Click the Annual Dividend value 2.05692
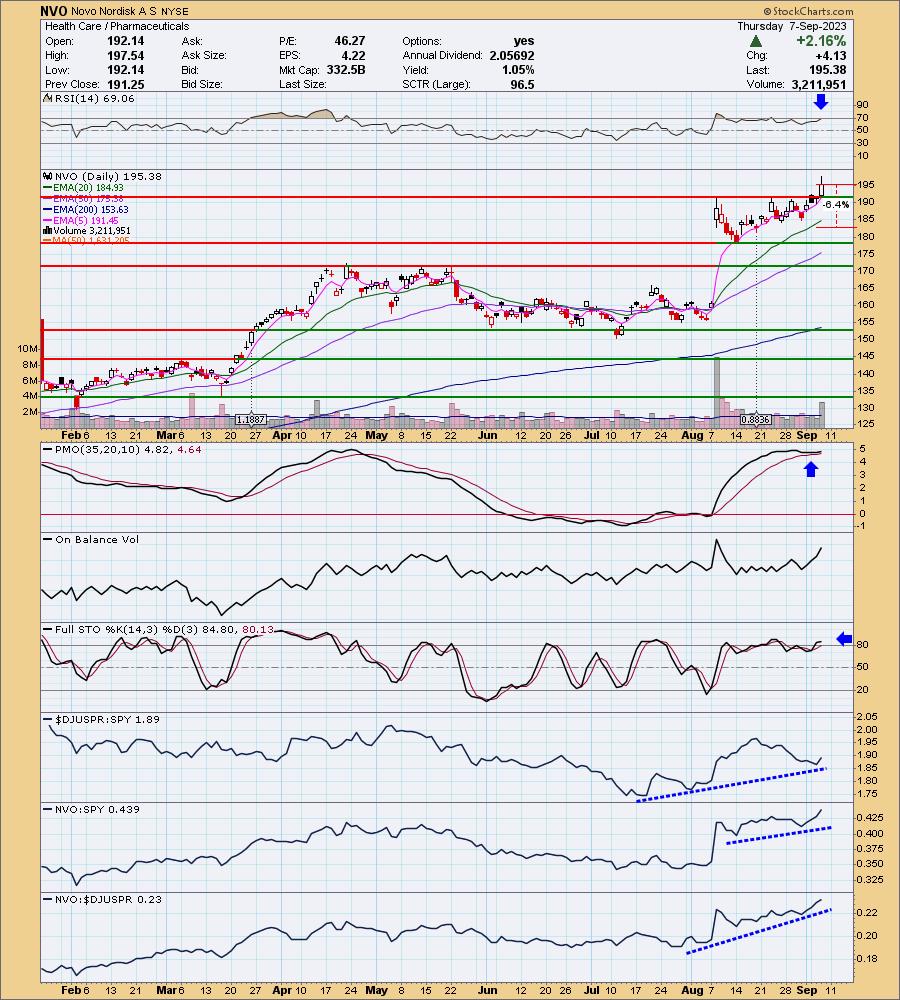900x1000 pixels. (x=512, y=55)
